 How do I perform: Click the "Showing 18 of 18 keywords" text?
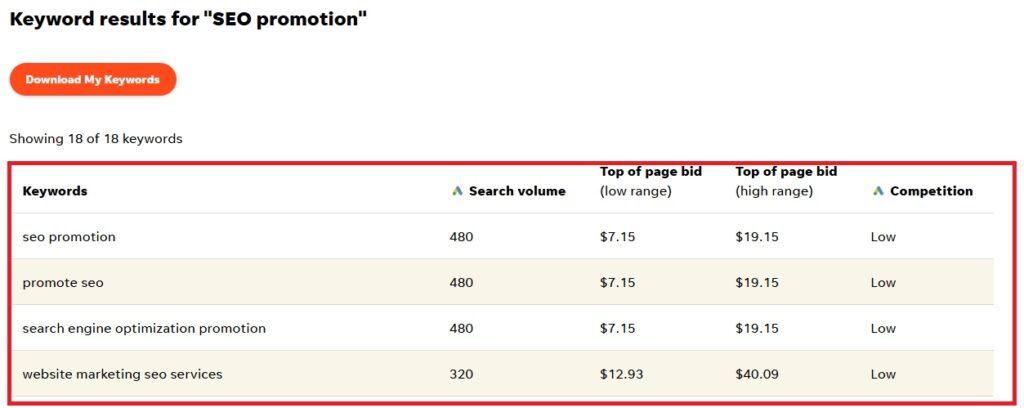click(x=96, y=139)
